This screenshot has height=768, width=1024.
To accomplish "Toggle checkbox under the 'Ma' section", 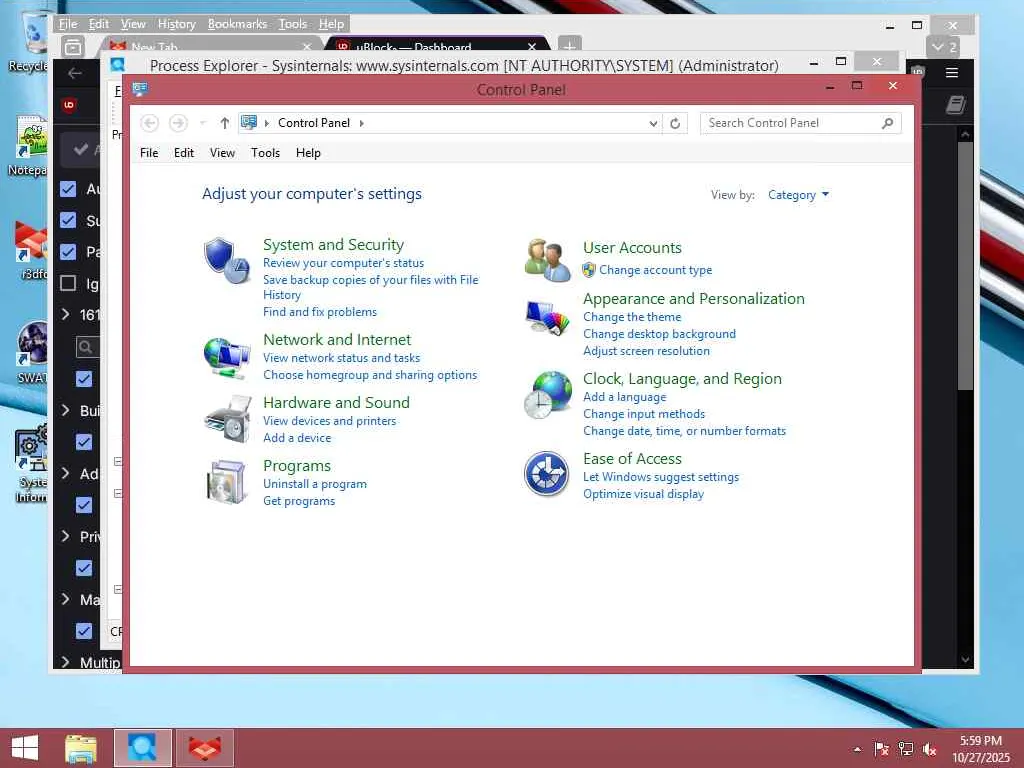I will click(84, 631).
